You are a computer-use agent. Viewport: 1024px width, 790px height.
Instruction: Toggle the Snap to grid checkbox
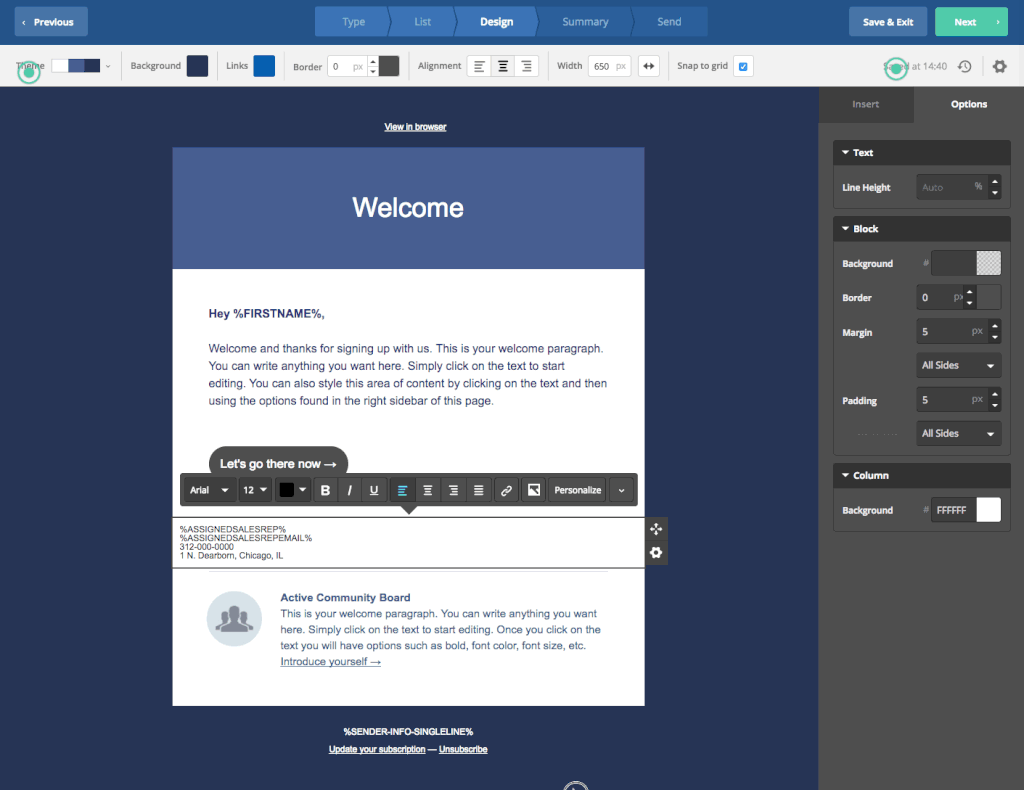743,66
